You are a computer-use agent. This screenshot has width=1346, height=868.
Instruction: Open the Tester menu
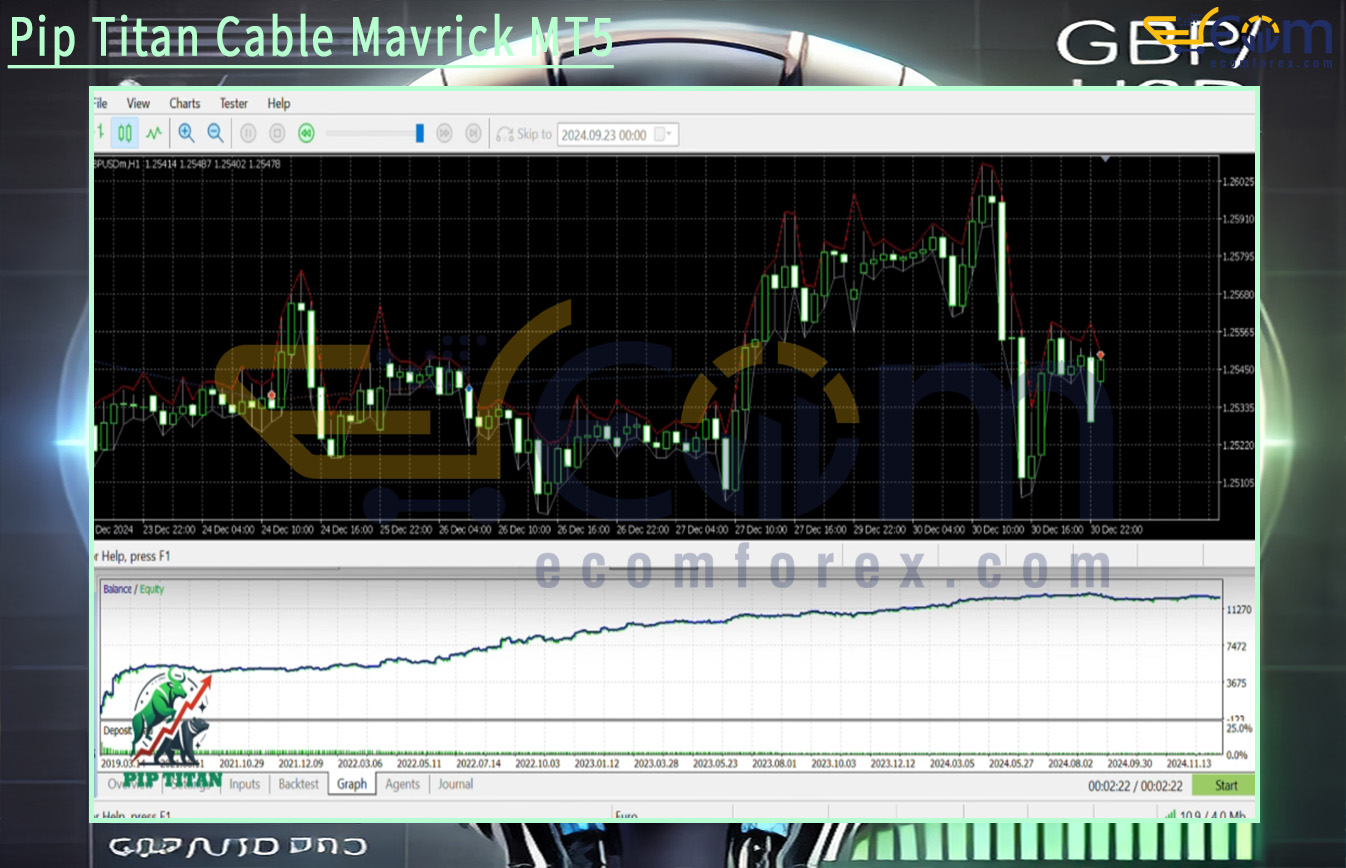[234, 103]
